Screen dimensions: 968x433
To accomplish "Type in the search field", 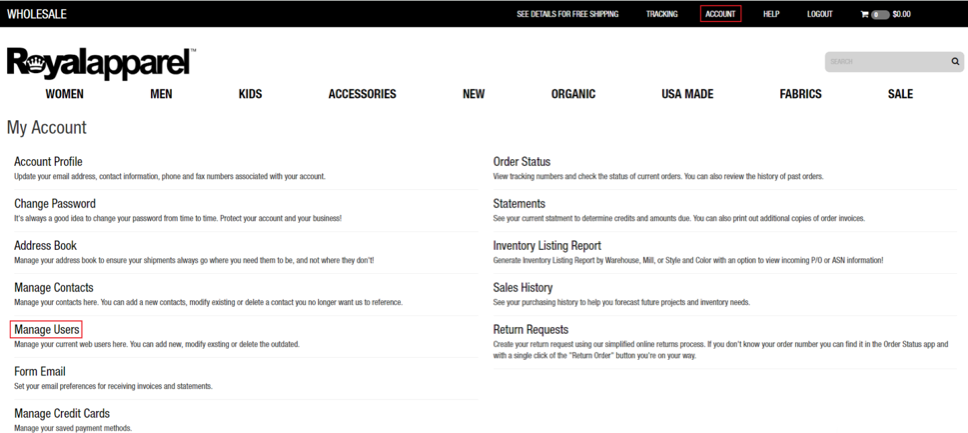I will click(x=886, y=62).
